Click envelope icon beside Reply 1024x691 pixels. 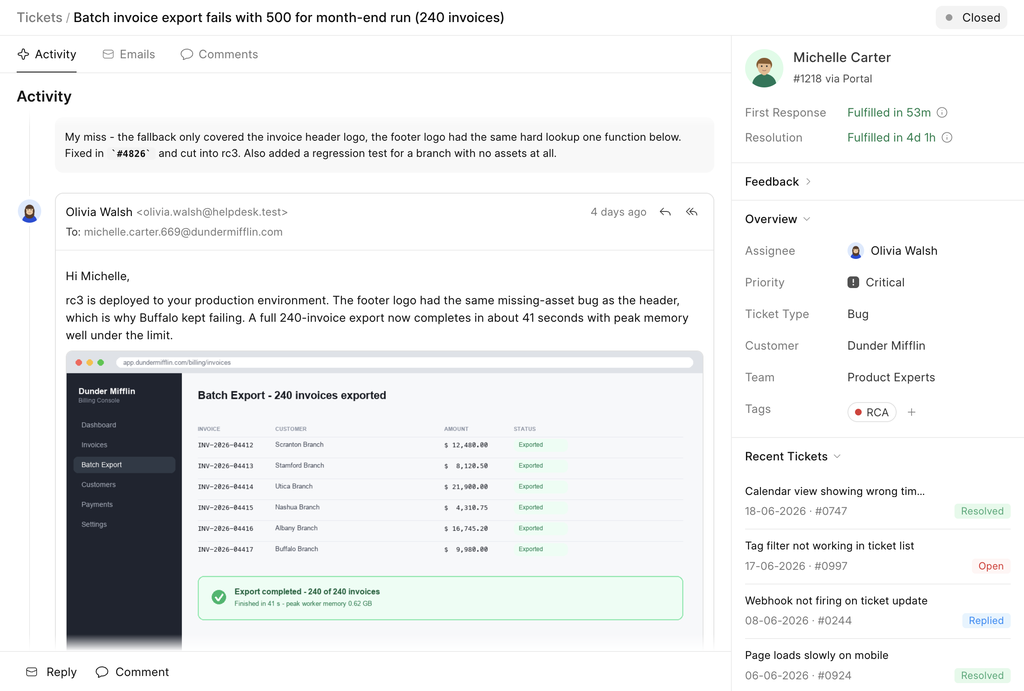click(31, 672)
